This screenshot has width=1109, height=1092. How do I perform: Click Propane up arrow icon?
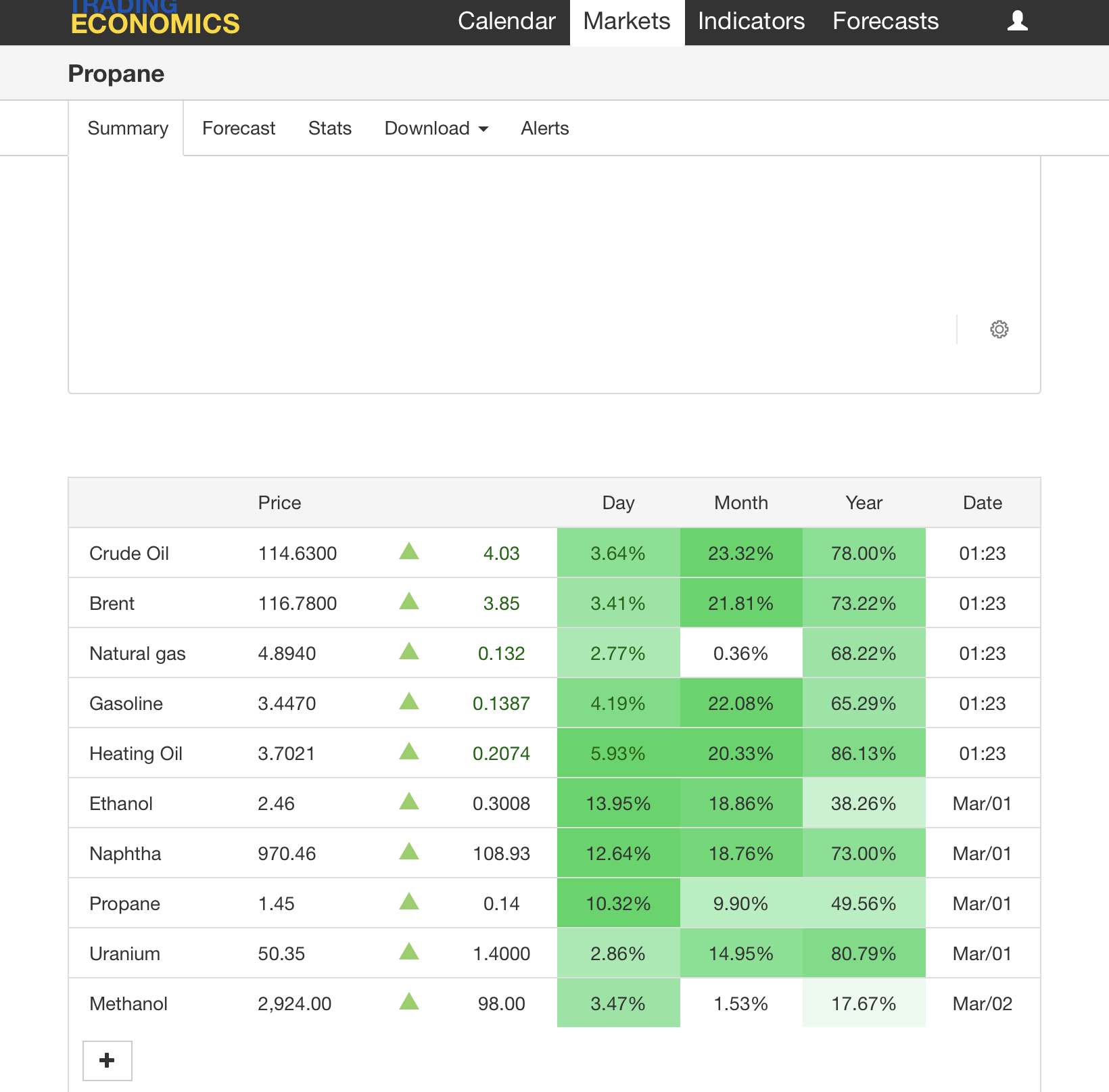pos(409,901)
